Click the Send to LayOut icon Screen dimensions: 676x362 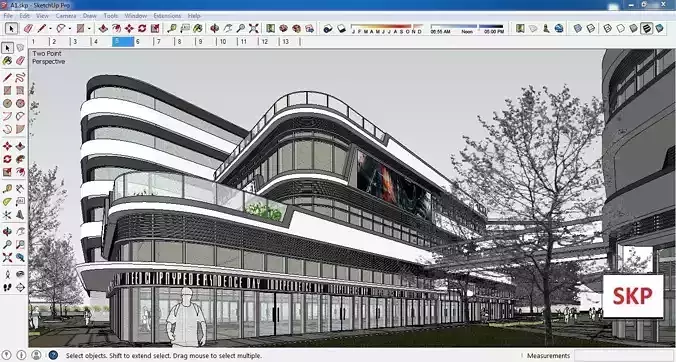click(x=310, y=28)
